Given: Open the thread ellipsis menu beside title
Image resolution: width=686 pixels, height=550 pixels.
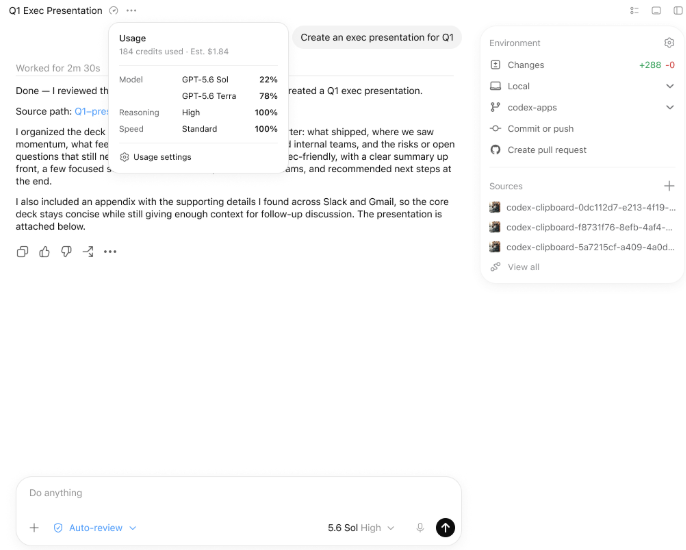Looking at the screenshot, I should pos(131,11).
